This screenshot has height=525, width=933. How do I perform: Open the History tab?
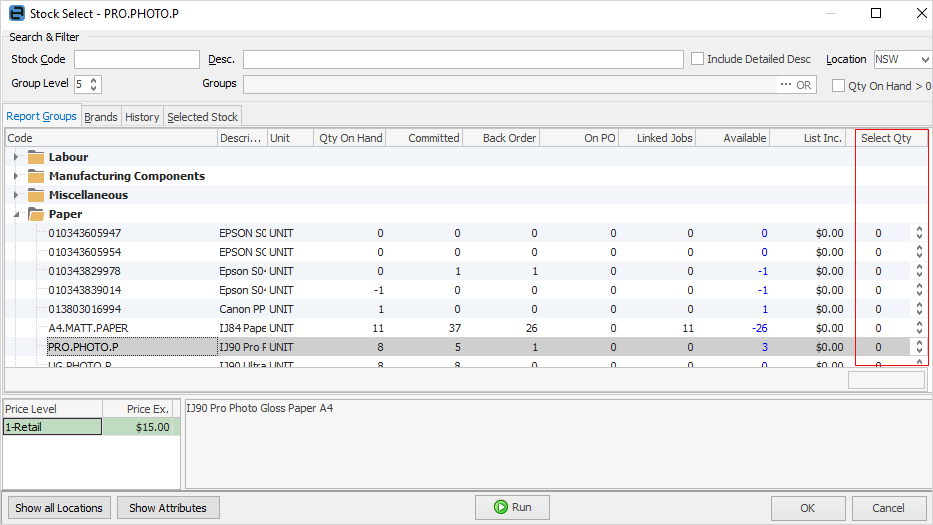tap(142, 117)
